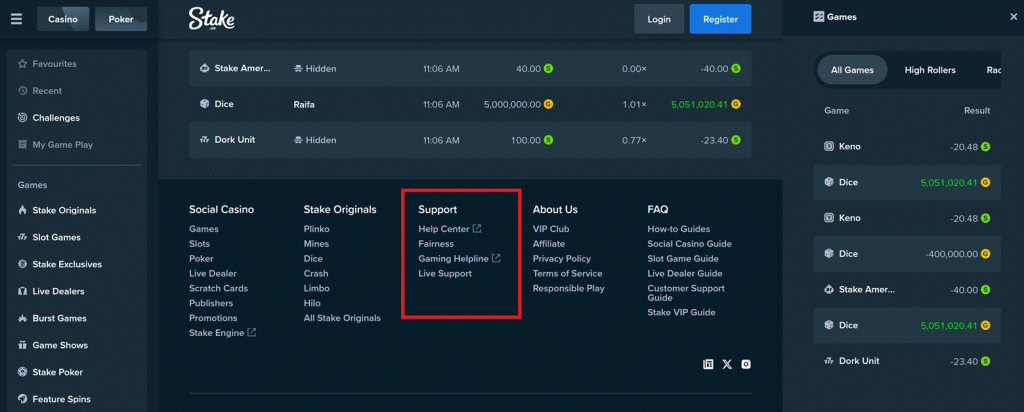Click the Dork Unit icon in Games panel
The width and height of the screenshot is (1024, 412).
829,361
